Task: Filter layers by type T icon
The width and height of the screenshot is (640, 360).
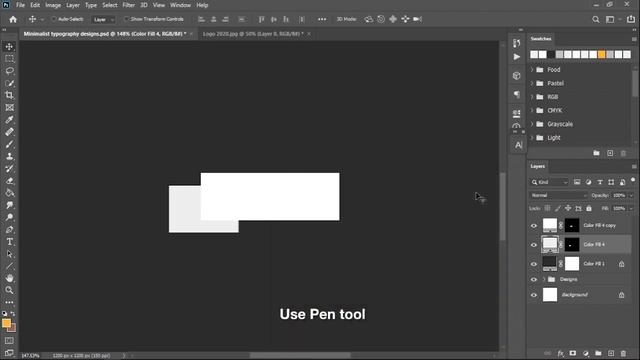Action: [x=600, y=182]
